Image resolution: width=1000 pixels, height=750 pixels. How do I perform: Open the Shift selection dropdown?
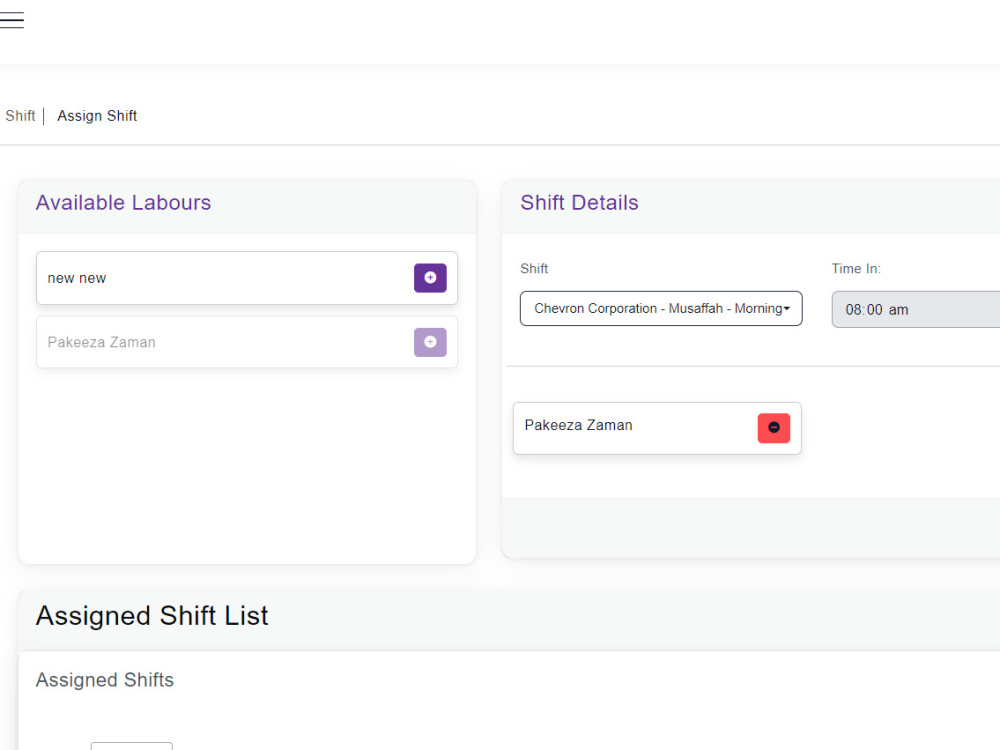661,309
